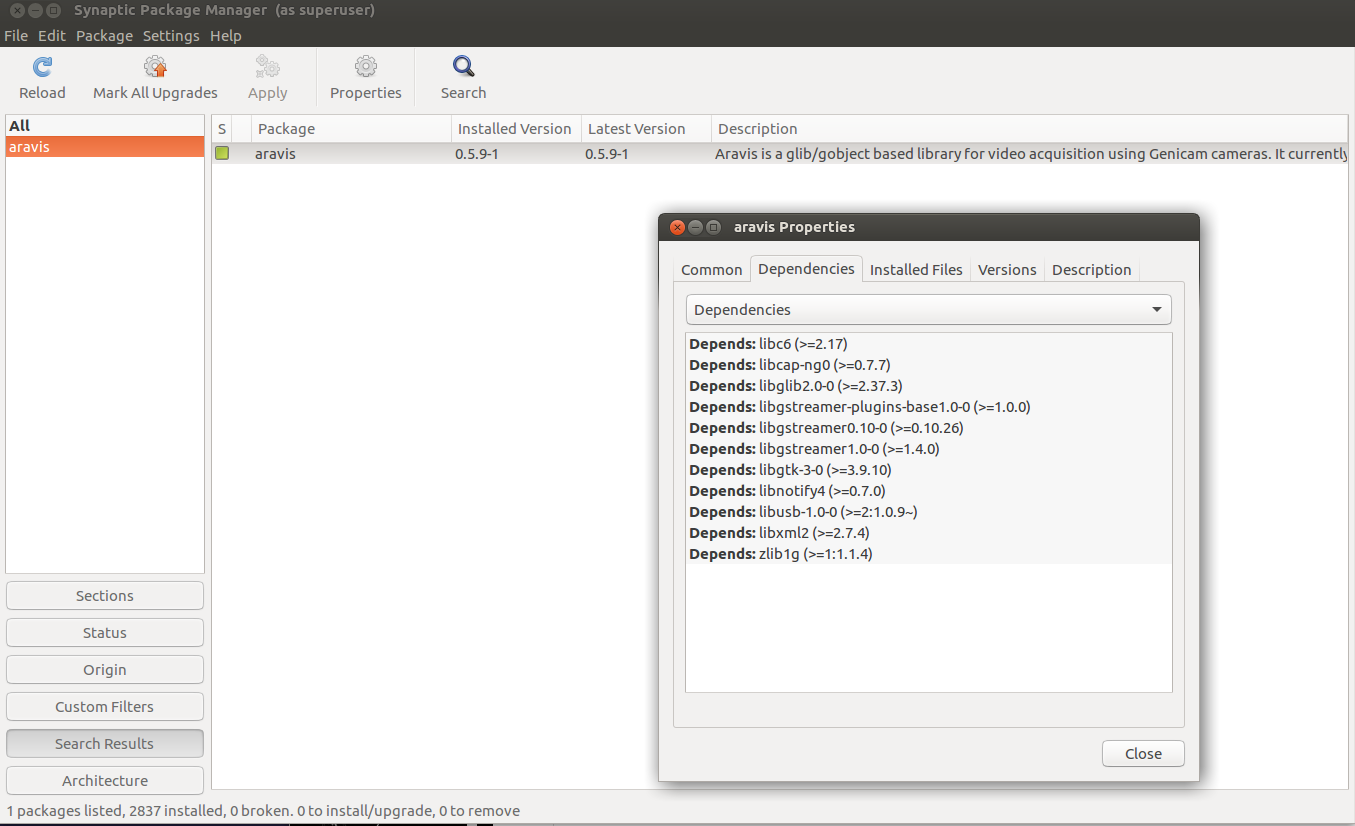Select dependency libcap-ng0 (>=0.7.7)
Viewport: 1355px width, 826px height.
tap(928, 365)
